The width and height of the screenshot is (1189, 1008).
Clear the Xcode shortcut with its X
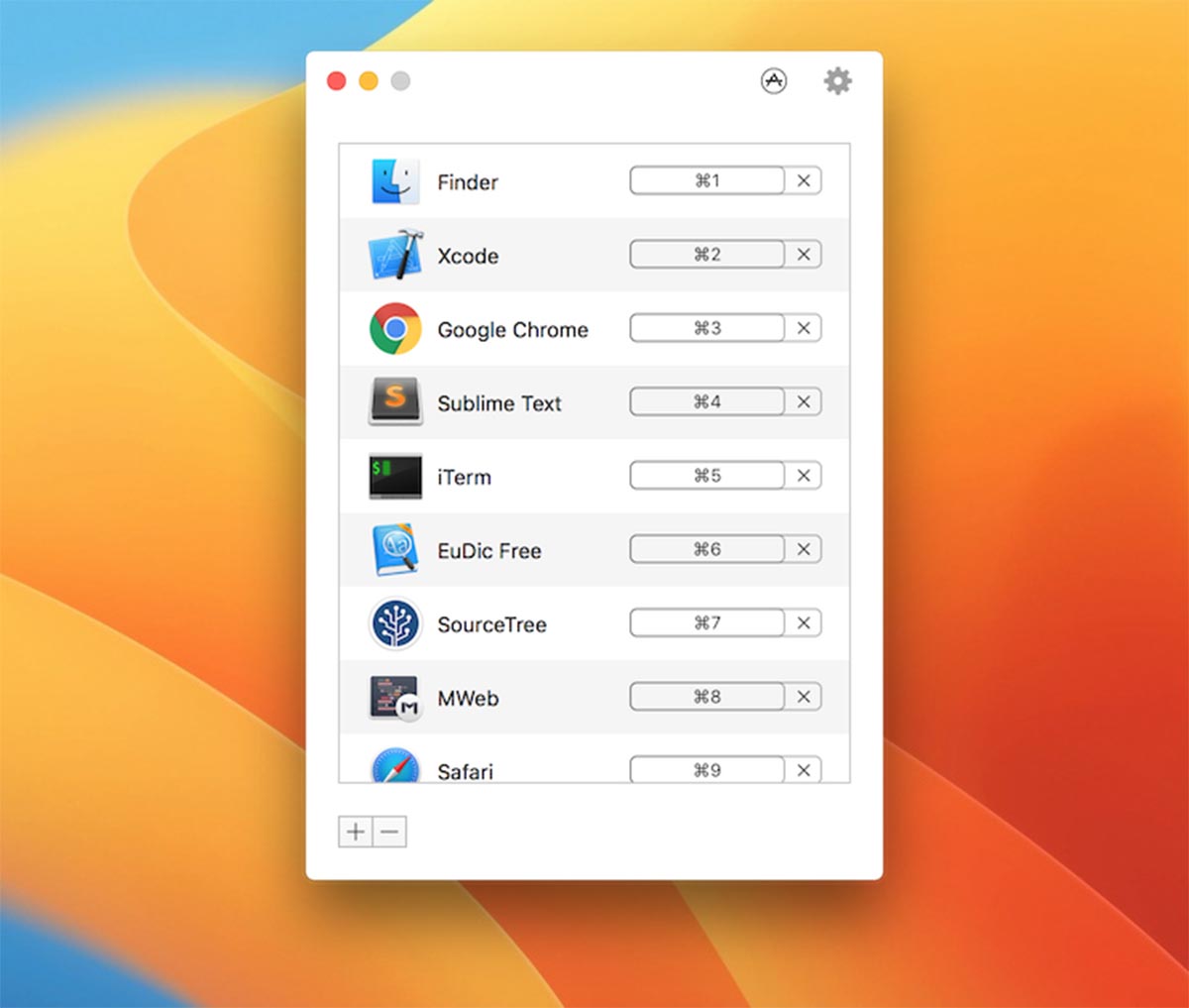(x=804, y=255)
